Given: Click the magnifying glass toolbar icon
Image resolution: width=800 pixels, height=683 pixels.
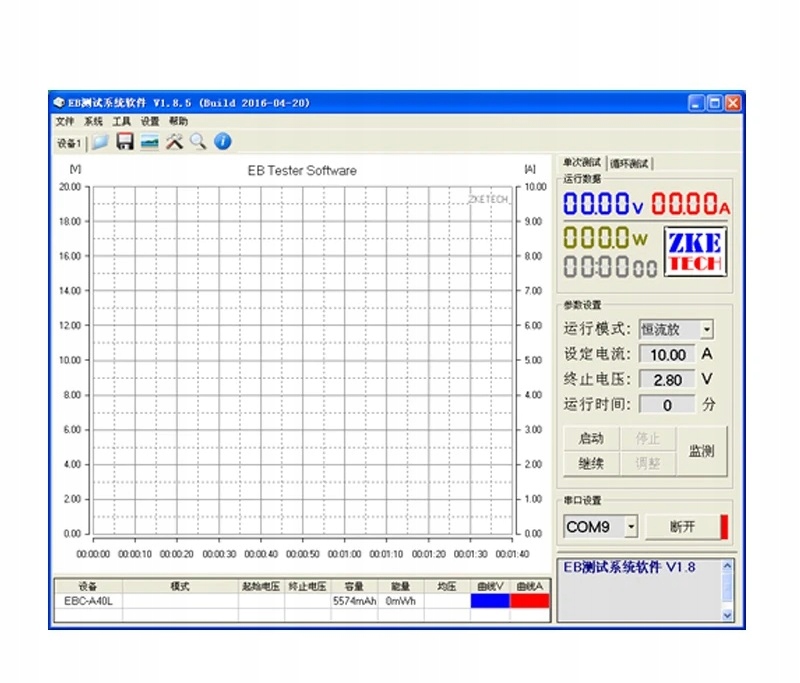Looking at the screenshot, I should click(x=198, y=142).
